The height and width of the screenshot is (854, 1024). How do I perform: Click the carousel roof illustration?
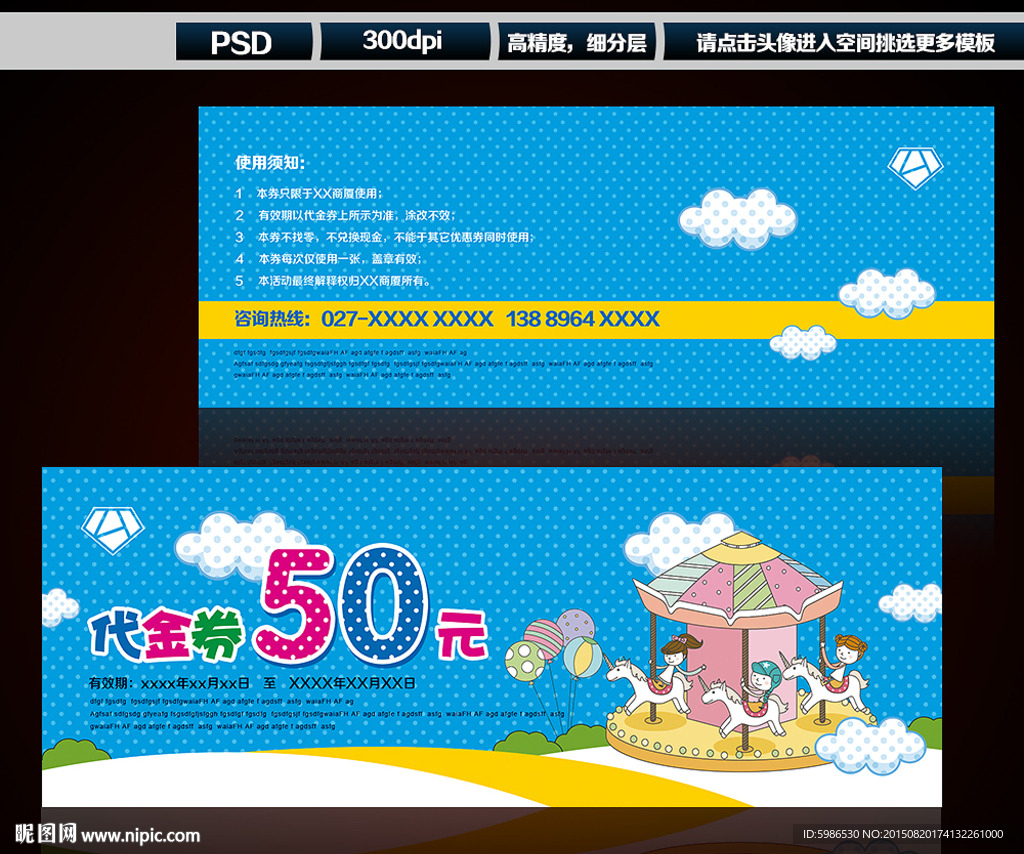[738, 578]
